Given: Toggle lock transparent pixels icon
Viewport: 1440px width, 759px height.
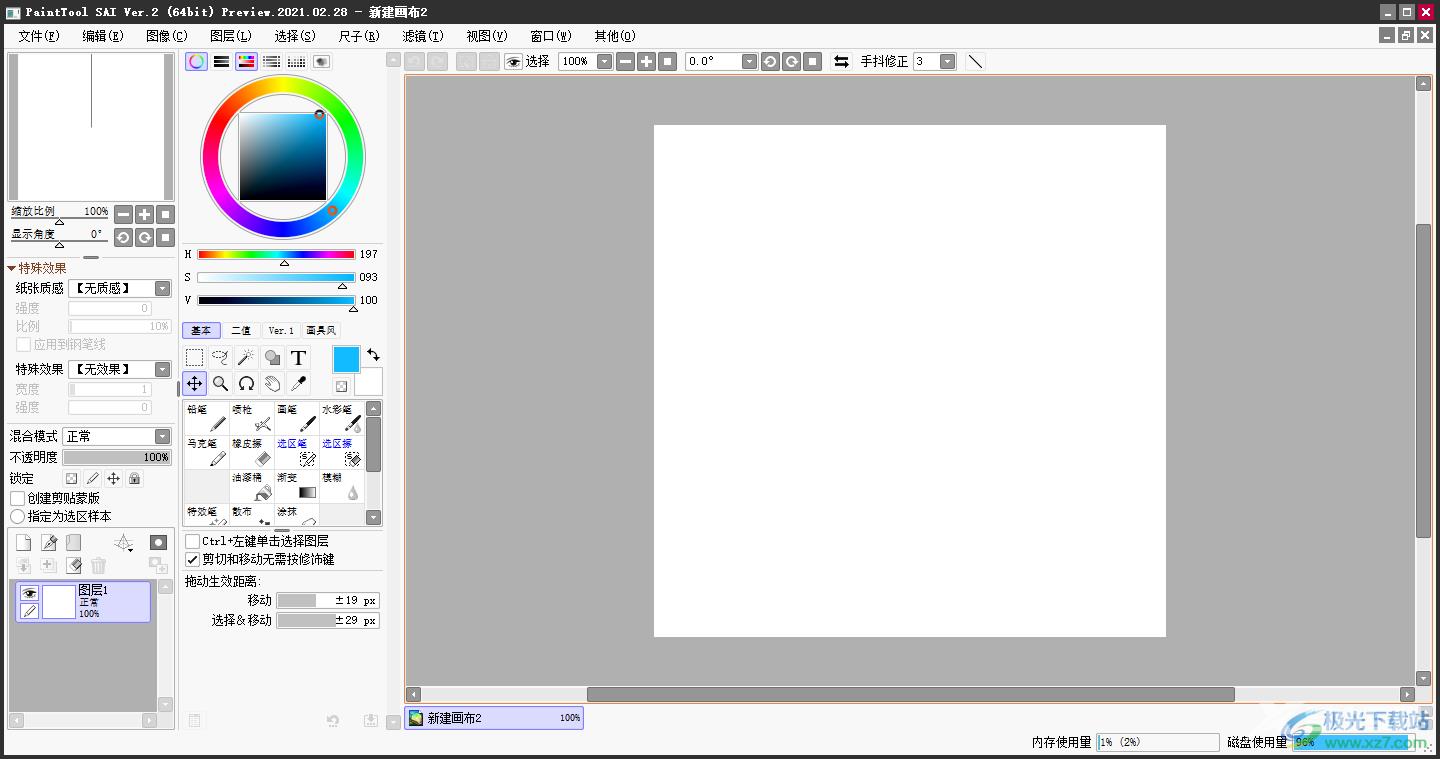Looking at the screenshot, I should coord(71,479).
